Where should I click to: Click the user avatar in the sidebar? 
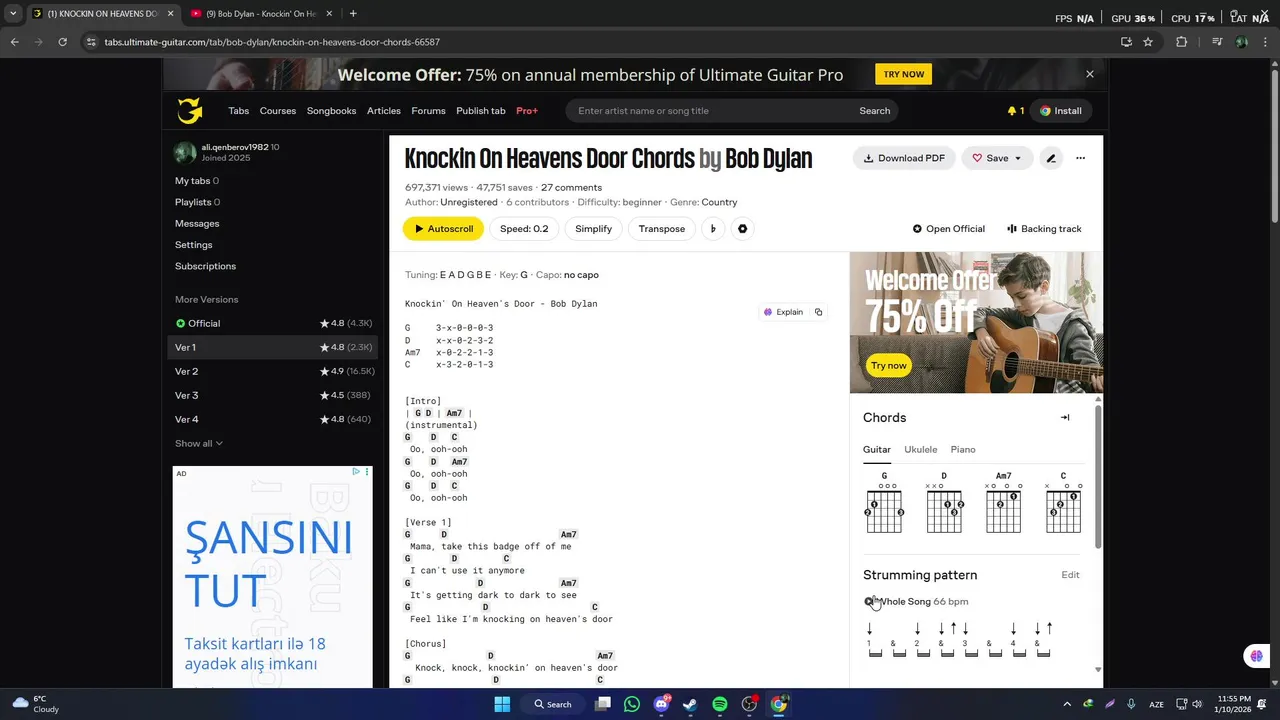click(x=185, y=152)
